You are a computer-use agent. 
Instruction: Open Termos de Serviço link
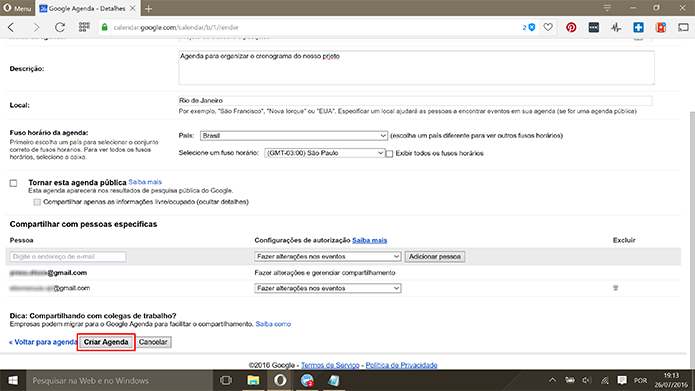[330, 365]
